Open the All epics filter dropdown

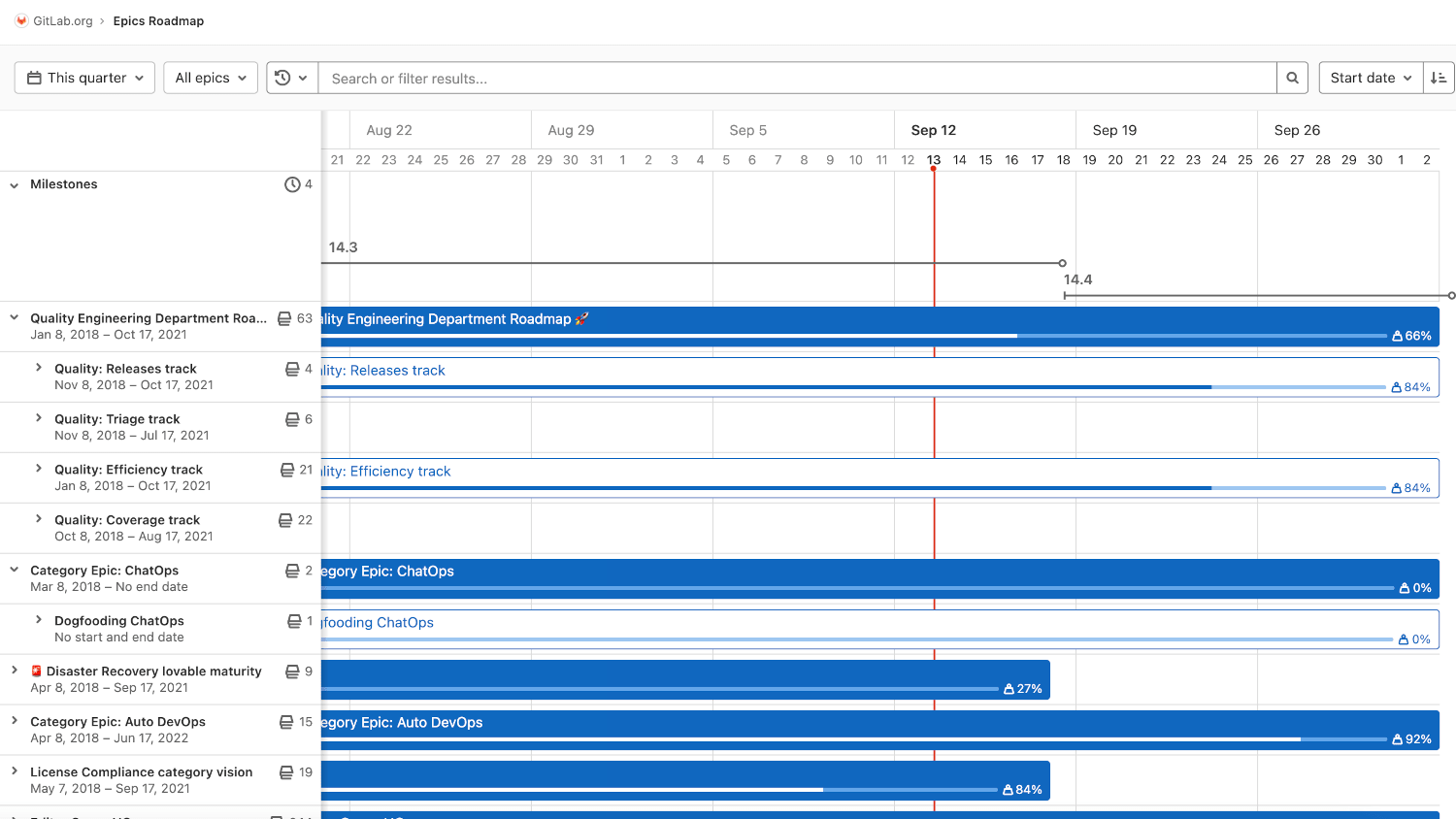point(210,78)
